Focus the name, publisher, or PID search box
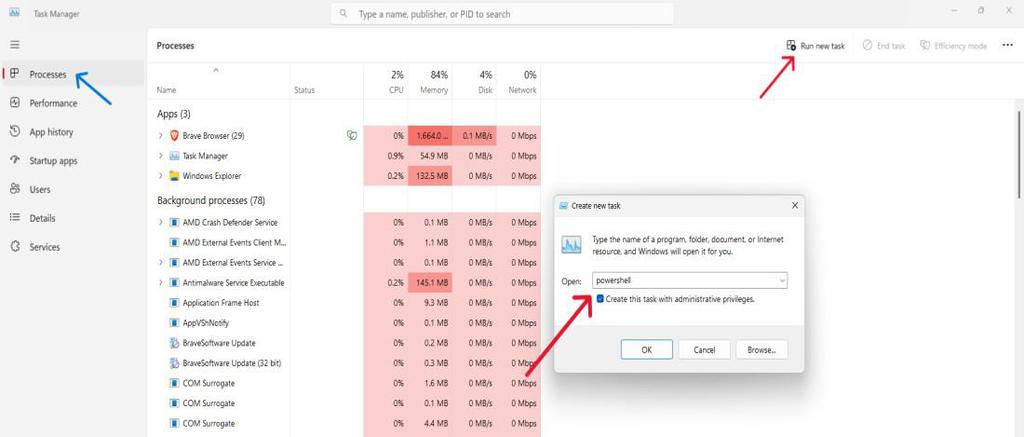 click(x=502, y=14)
